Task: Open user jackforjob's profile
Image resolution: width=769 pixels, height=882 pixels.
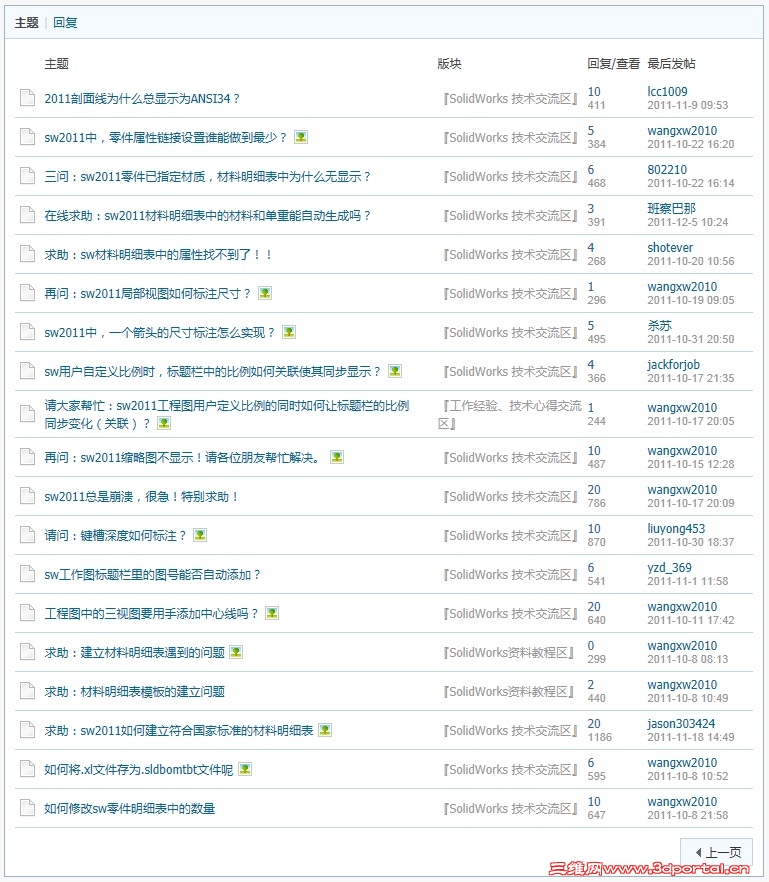Action: pyautogui.click(x=673, y=364)
